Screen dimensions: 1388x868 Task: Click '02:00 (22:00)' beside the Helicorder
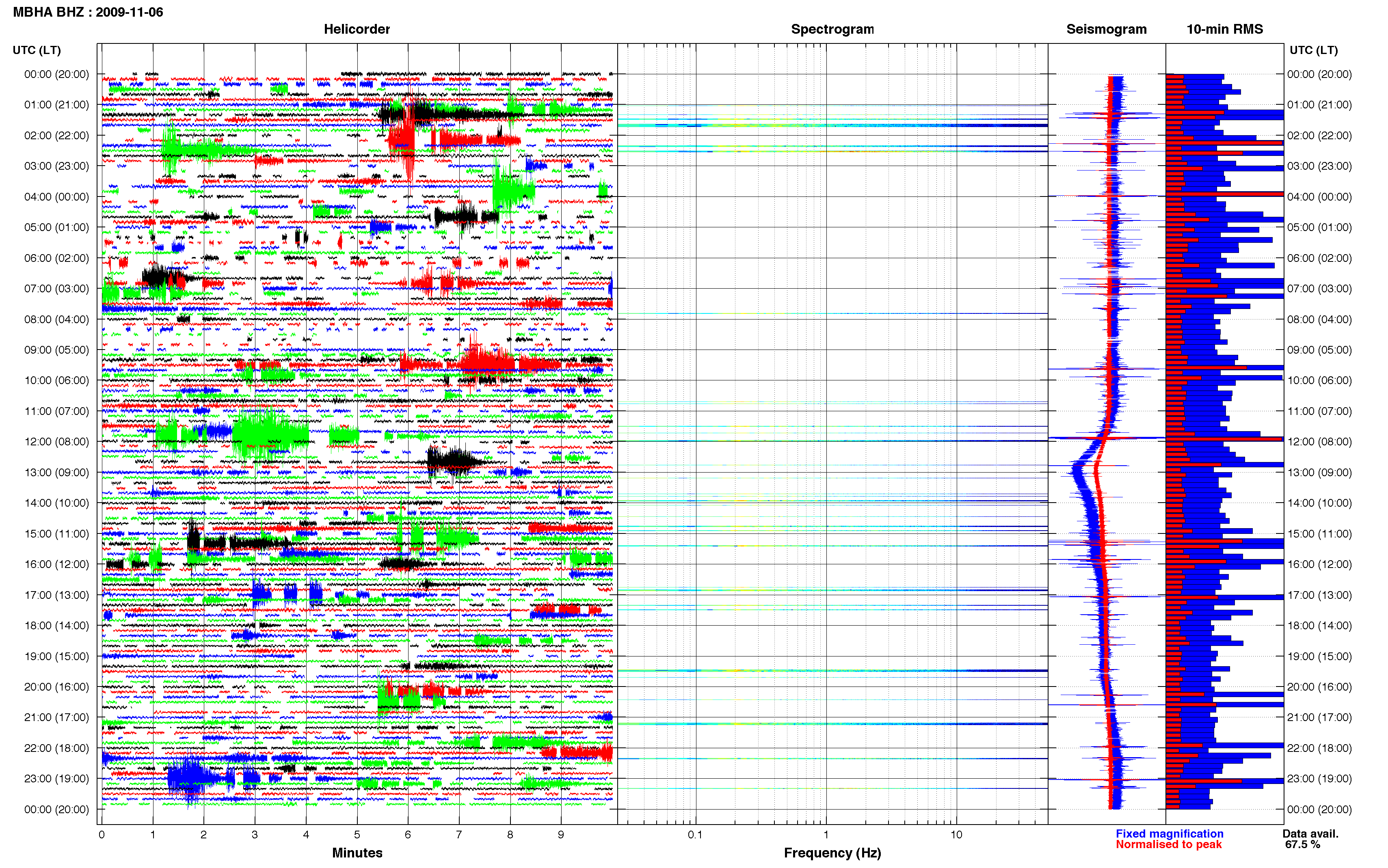click(56, 136)
